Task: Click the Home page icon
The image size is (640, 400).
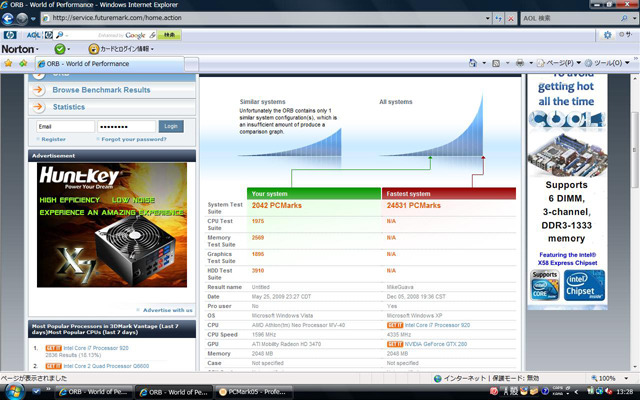Action: point(473,63)
